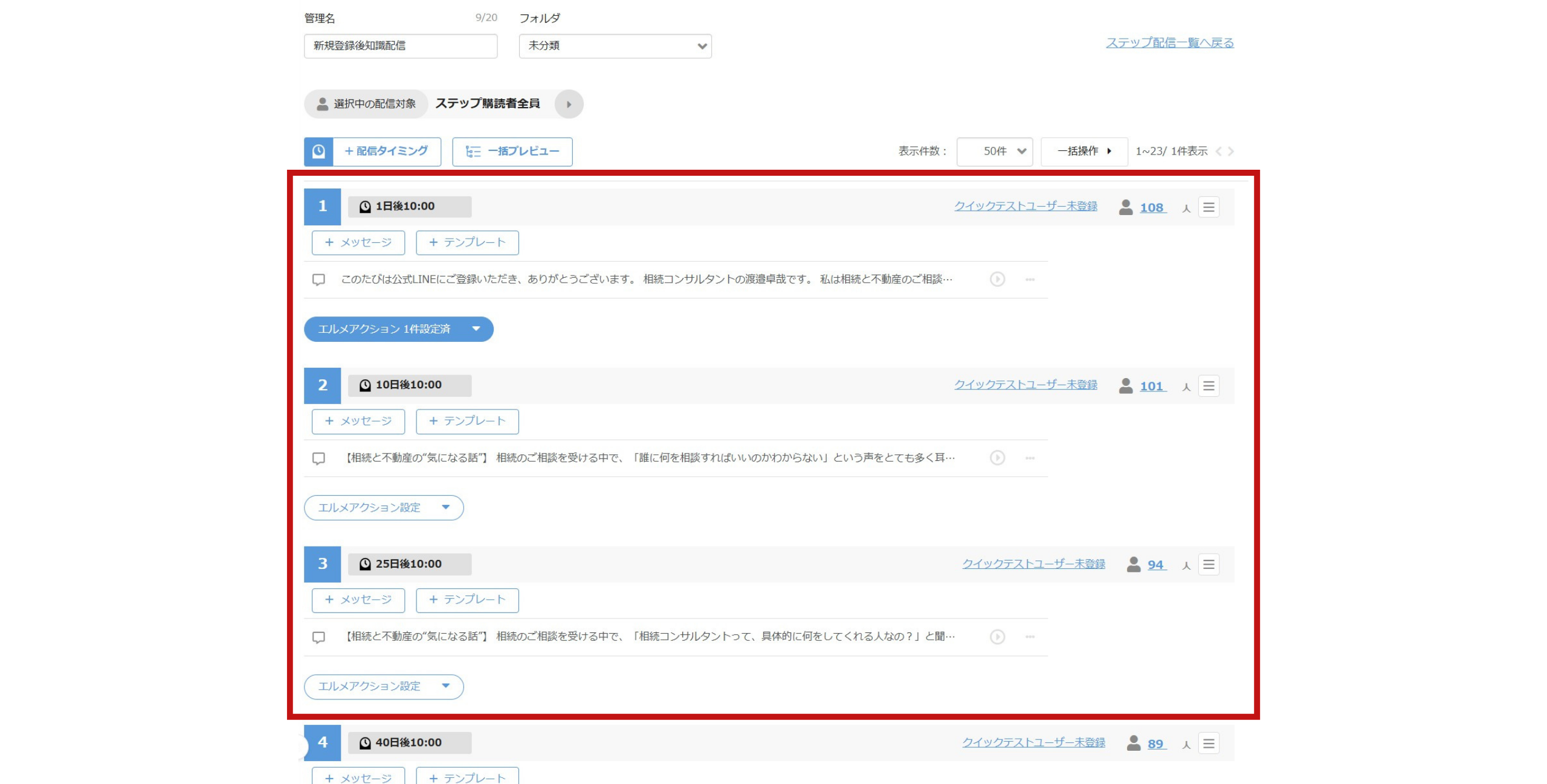The height and width of the screenshot is (784, 1547).
Task: Open the 一括操作 menu
Action: pos(1084,152)
